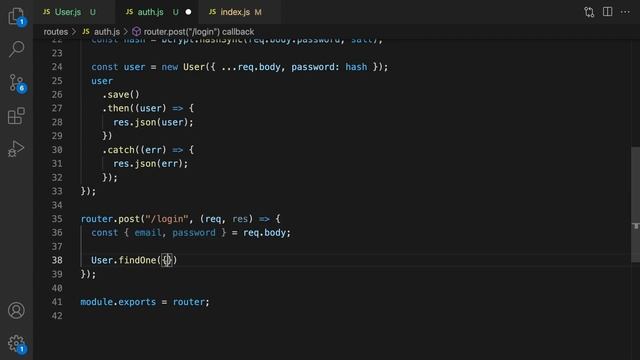Click '.catch((err) => {' on line 30
This screenshot has height=360, width=640.
coord(148,150)
